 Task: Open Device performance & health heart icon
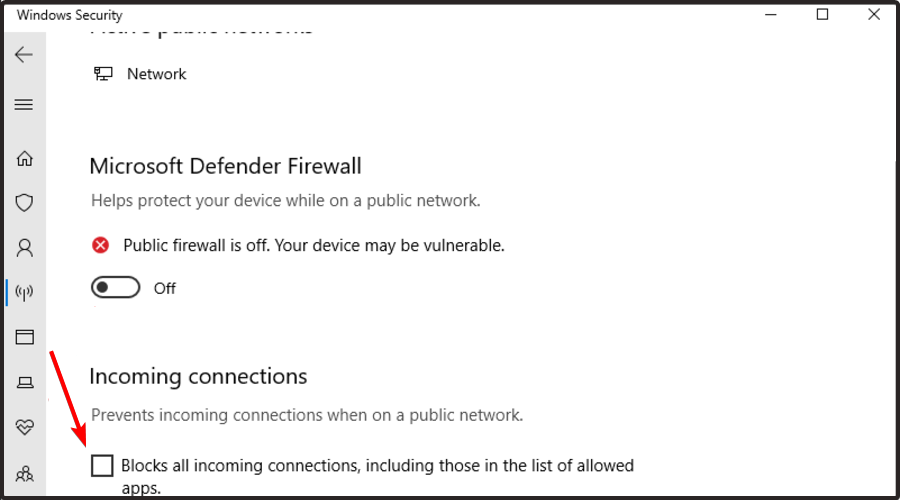(x=24, y=427)
